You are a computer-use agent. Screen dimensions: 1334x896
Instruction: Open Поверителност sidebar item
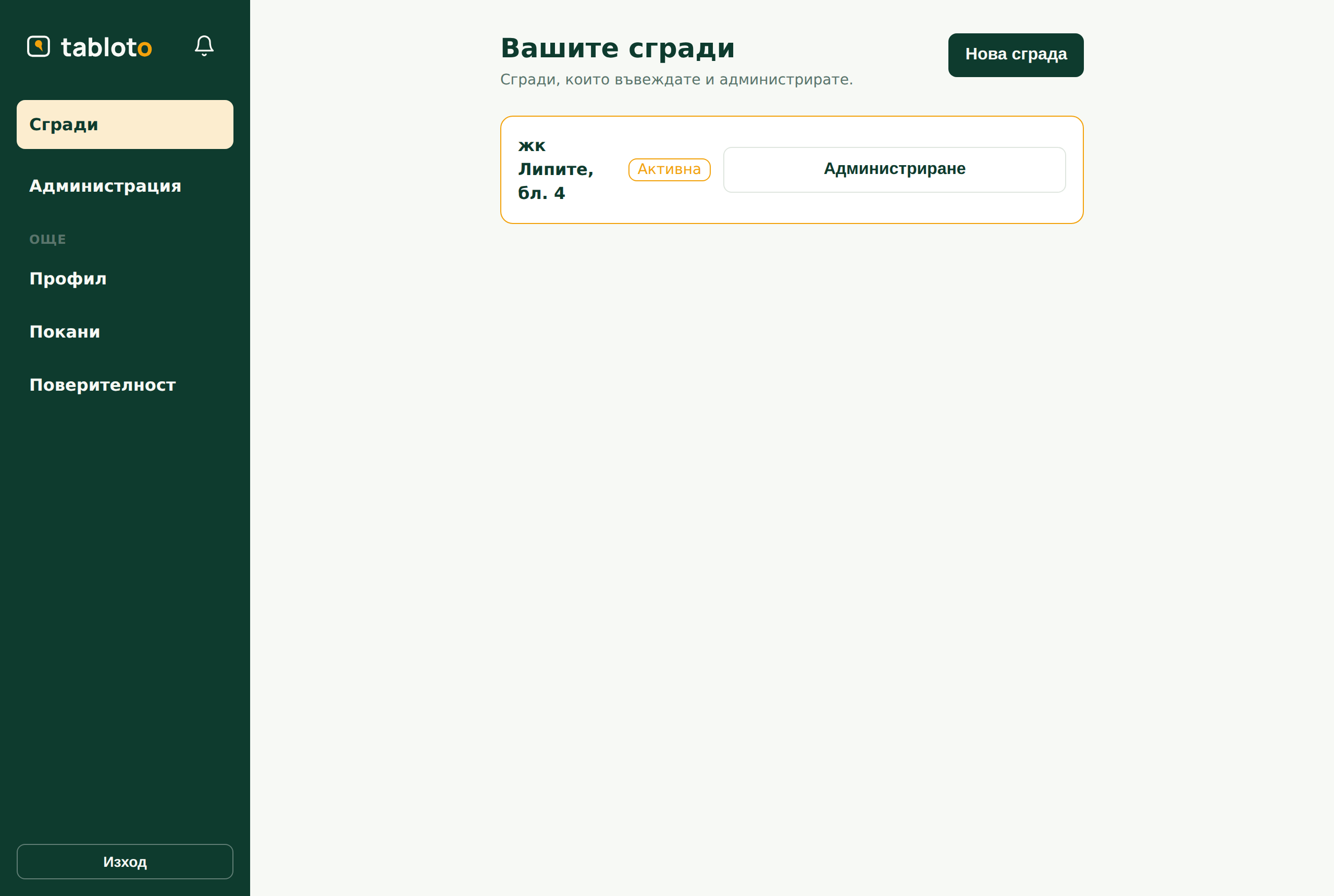tap(125, 385)
